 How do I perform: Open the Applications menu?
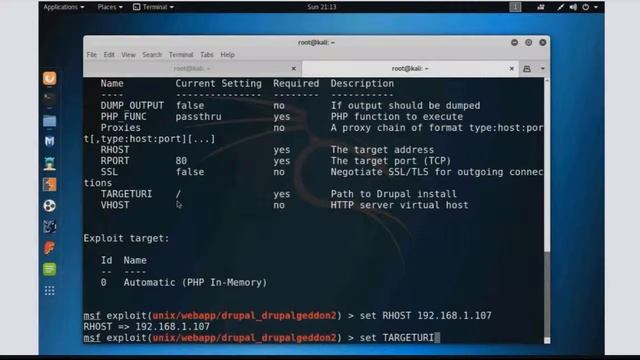(64, 7)
